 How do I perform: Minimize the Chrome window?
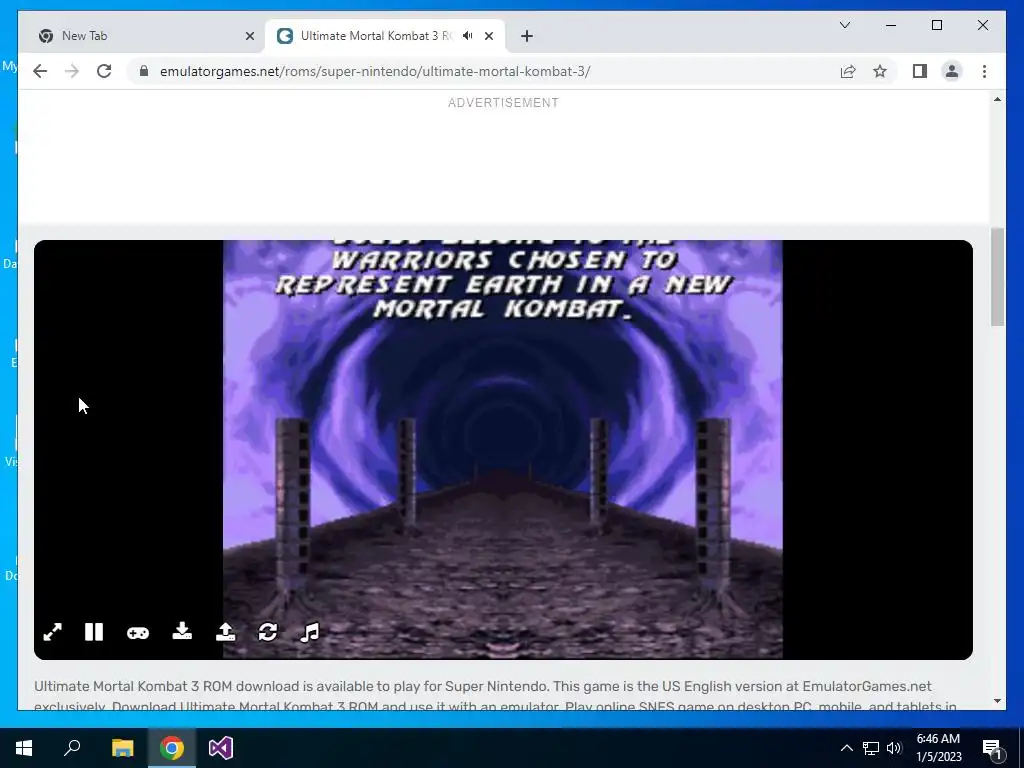(x=891, y=25)
